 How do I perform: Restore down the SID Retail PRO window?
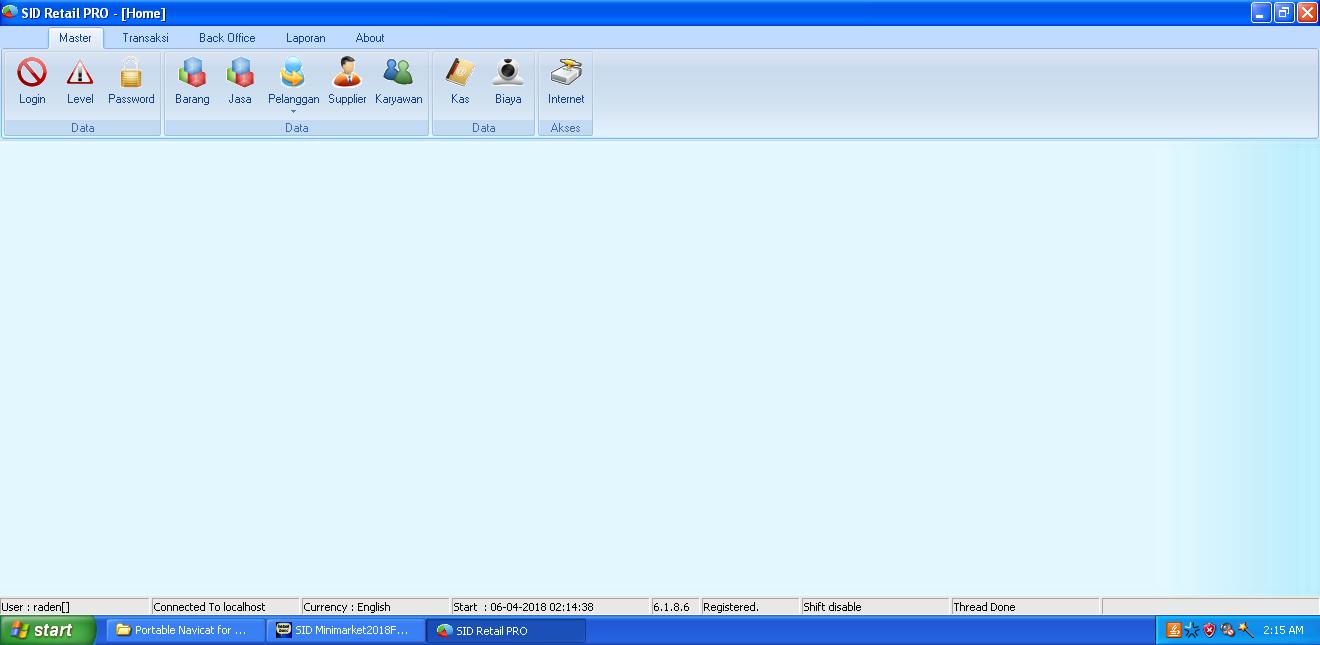point(1283,13)
